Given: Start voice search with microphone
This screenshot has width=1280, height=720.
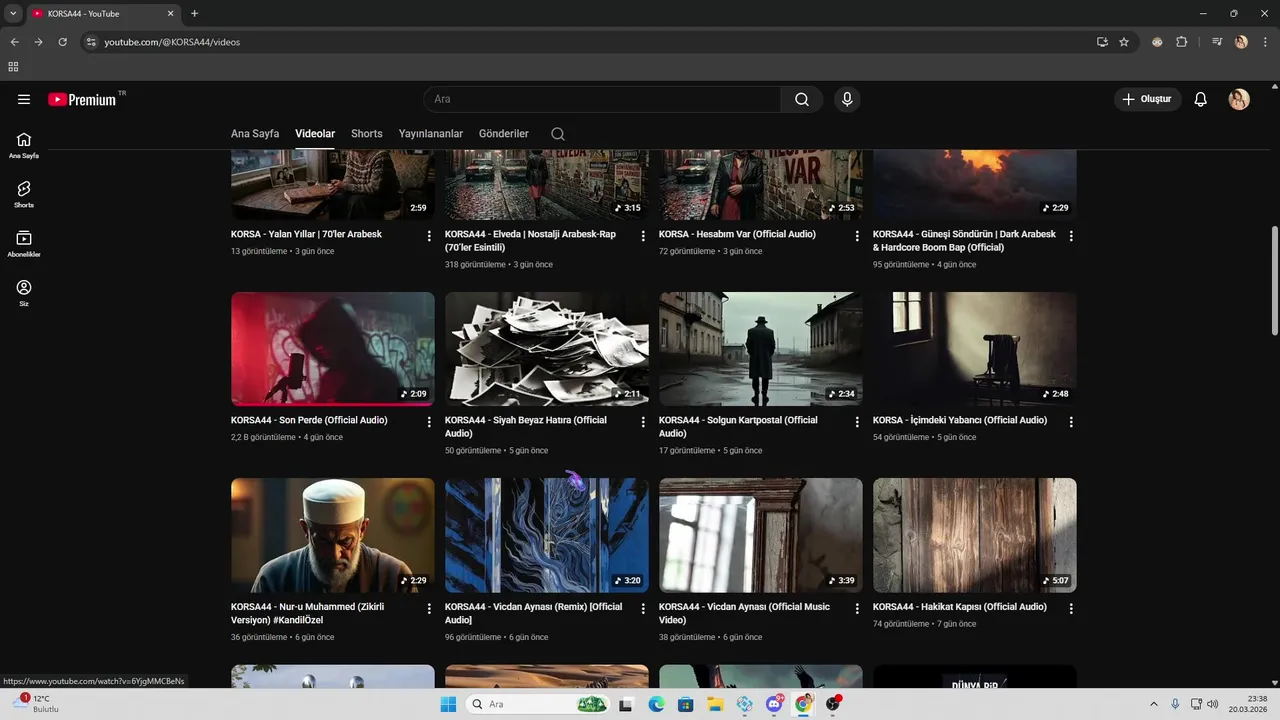Looking at the screenshot, I should [847, 99].
